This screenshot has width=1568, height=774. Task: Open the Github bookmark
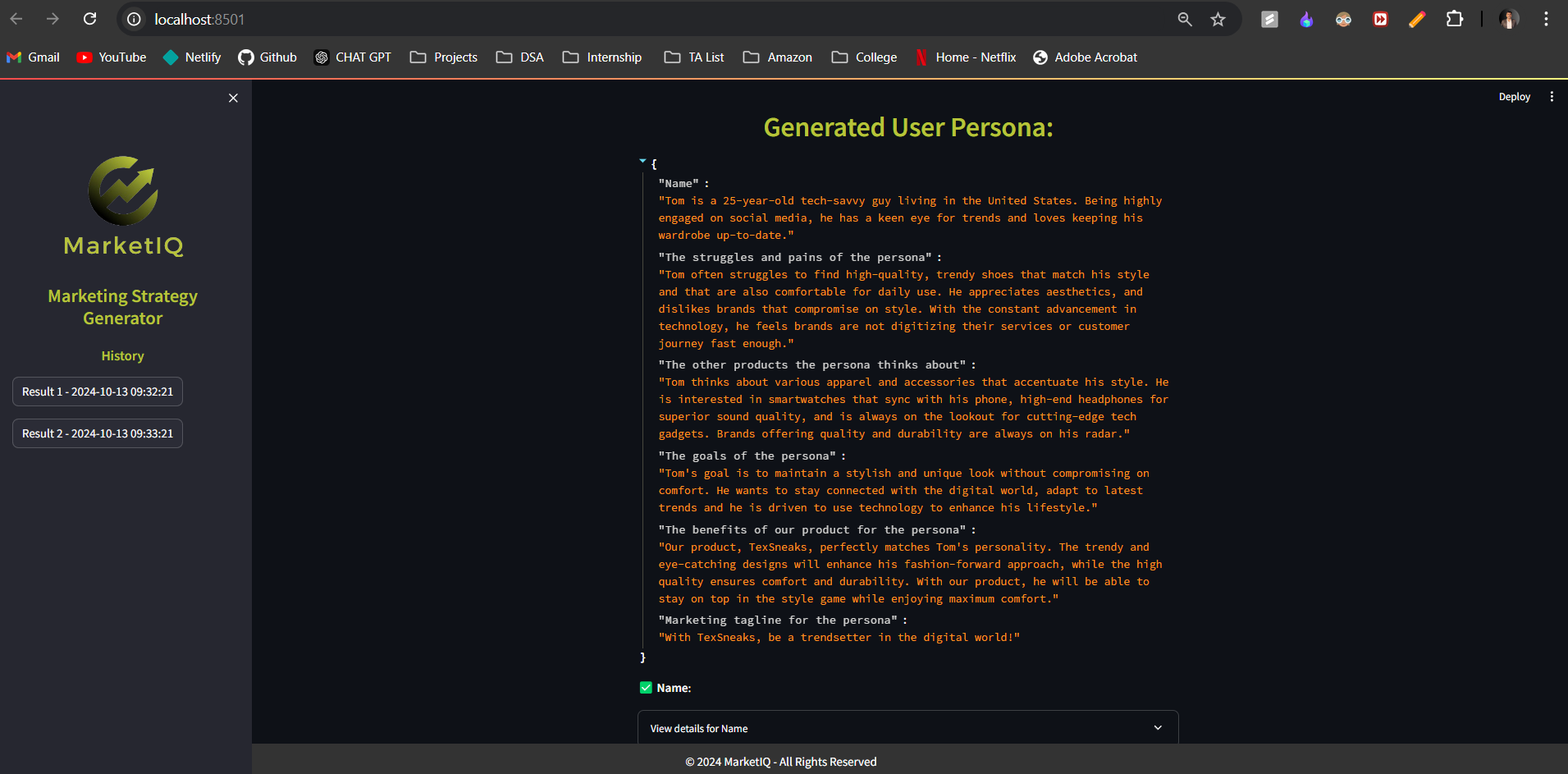click(267, 57)
